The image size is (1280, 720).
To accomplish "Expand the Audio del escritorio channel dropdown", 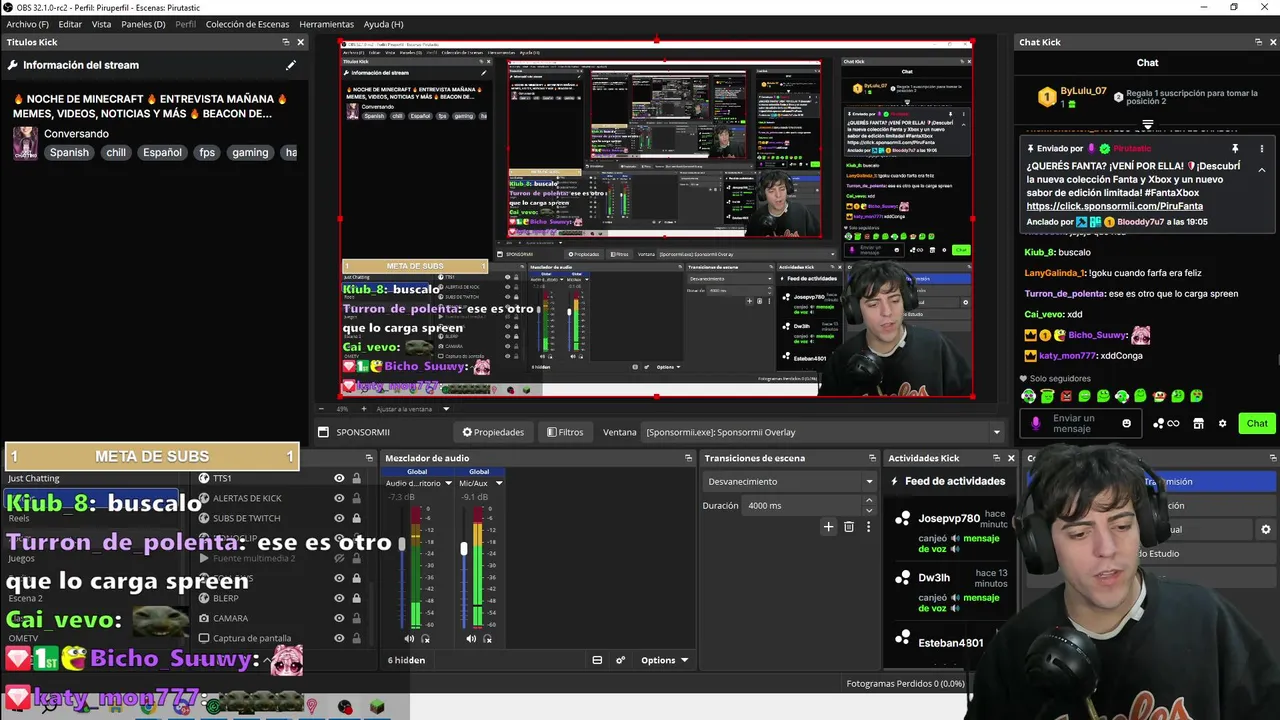I will [x=449, y=483].
